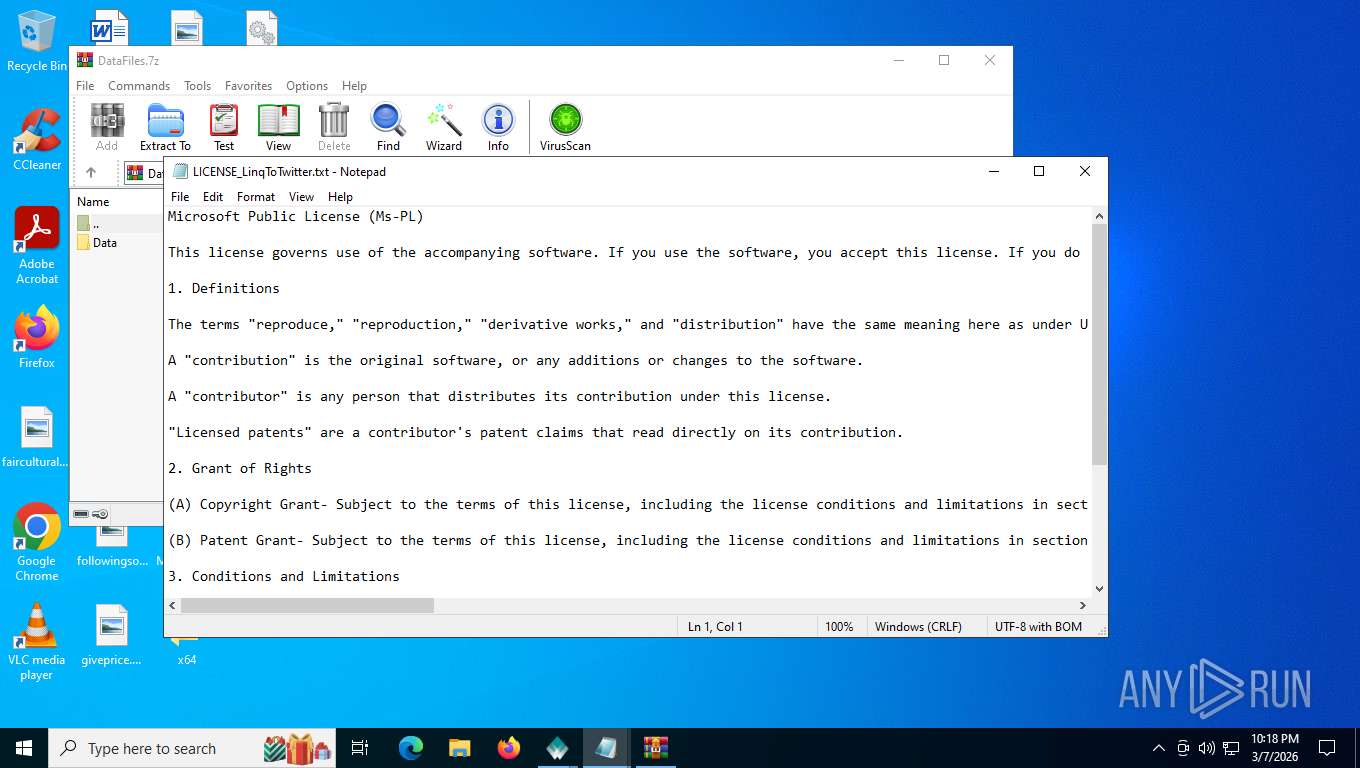The height and width of the screenshot is (768, 1360).
Task: Open Firefox from the taskbar
Action: click(x=509, y=748)
